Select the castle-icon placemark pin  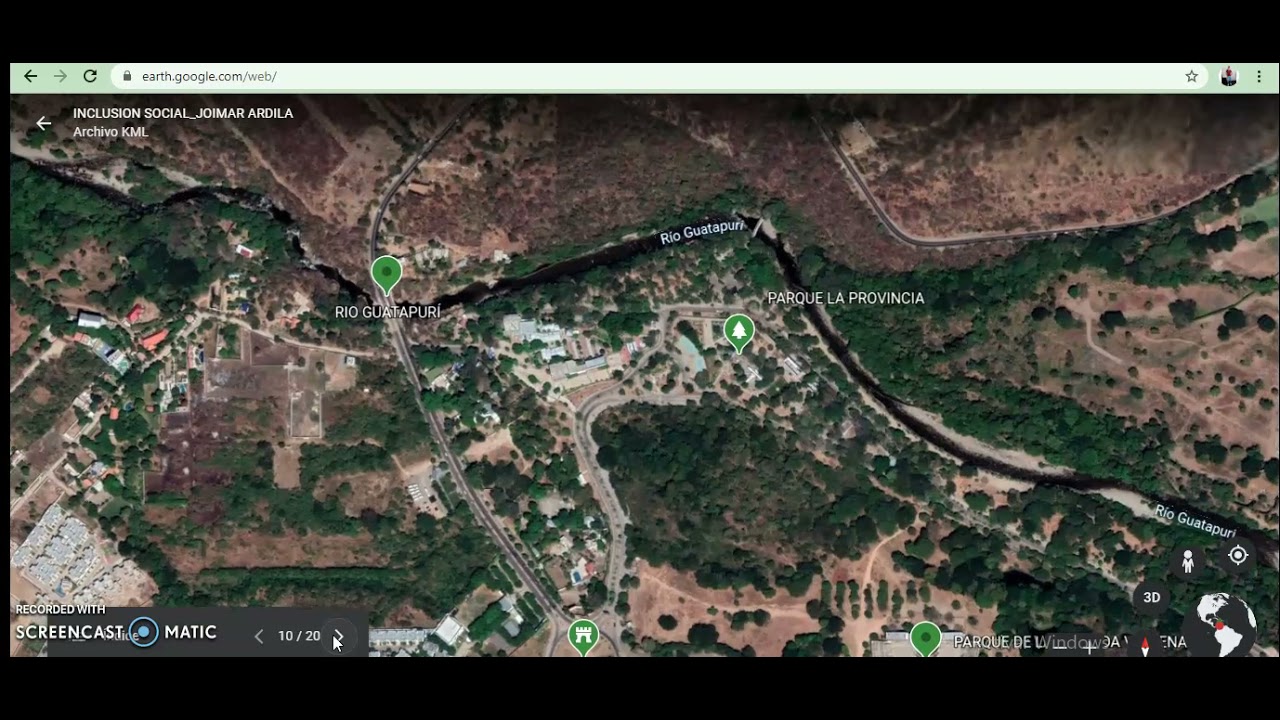click(583, 637)
